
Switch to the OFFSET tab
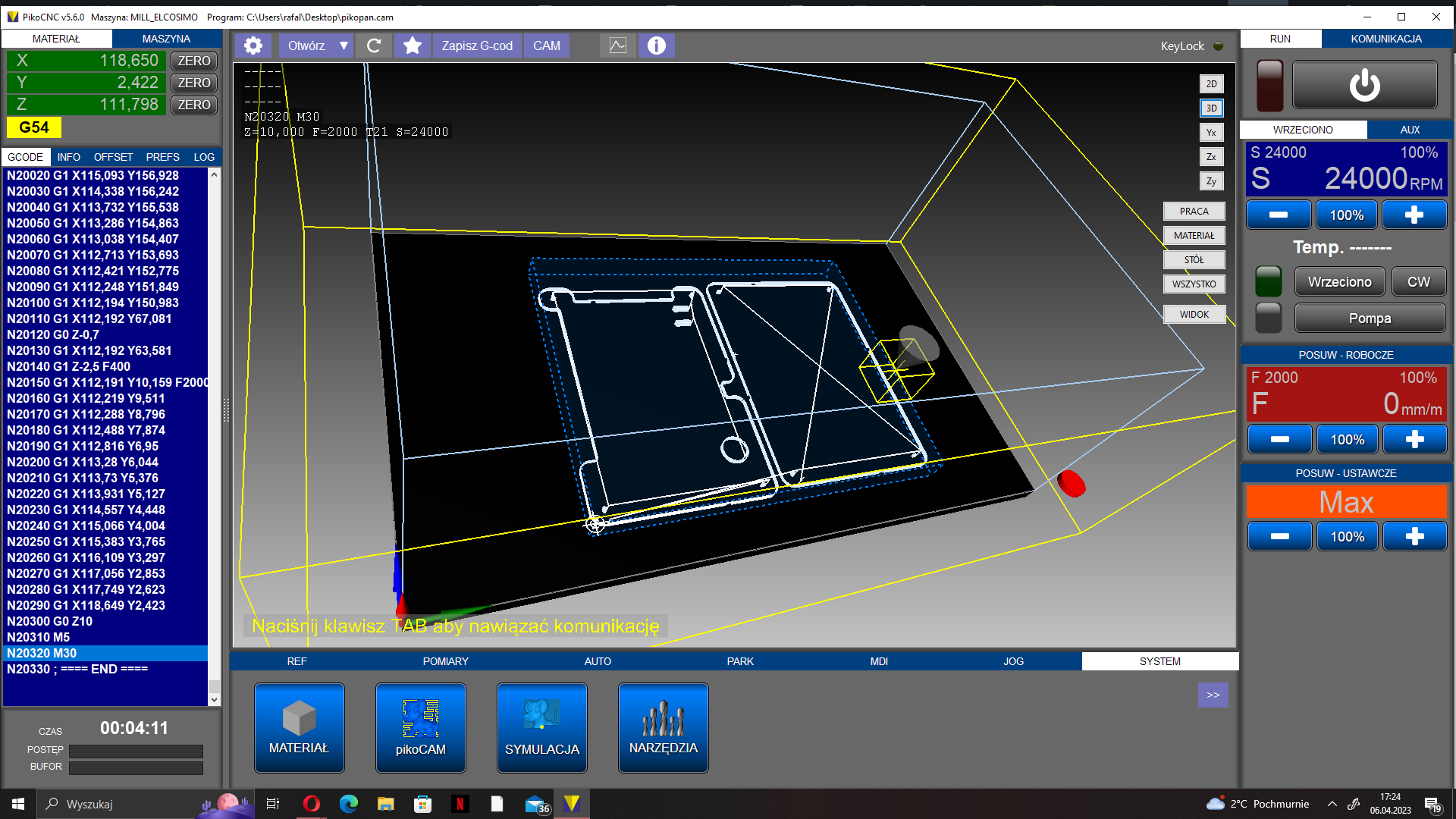113,157
